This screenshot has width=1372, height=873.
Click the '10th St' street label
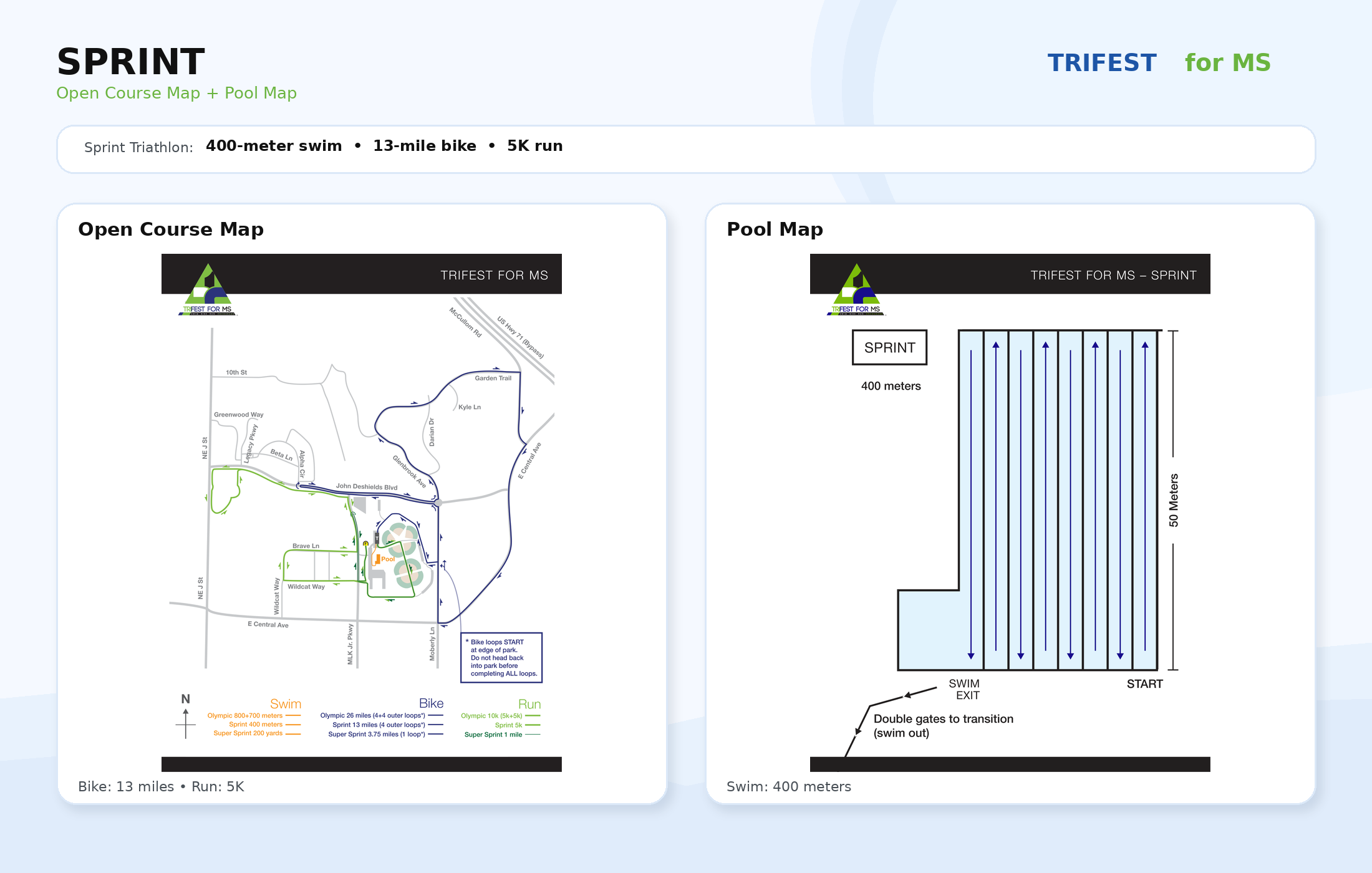pos(236,372)
